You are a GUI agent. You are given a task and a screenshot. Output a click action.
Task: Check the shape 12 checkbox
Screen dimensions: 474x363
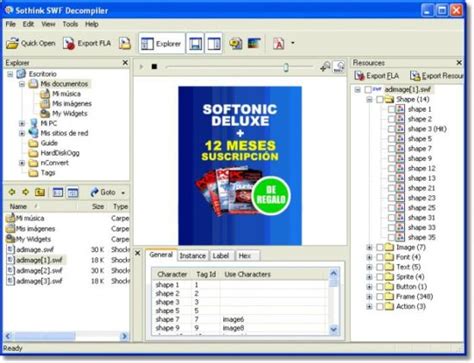pos(392,168)
